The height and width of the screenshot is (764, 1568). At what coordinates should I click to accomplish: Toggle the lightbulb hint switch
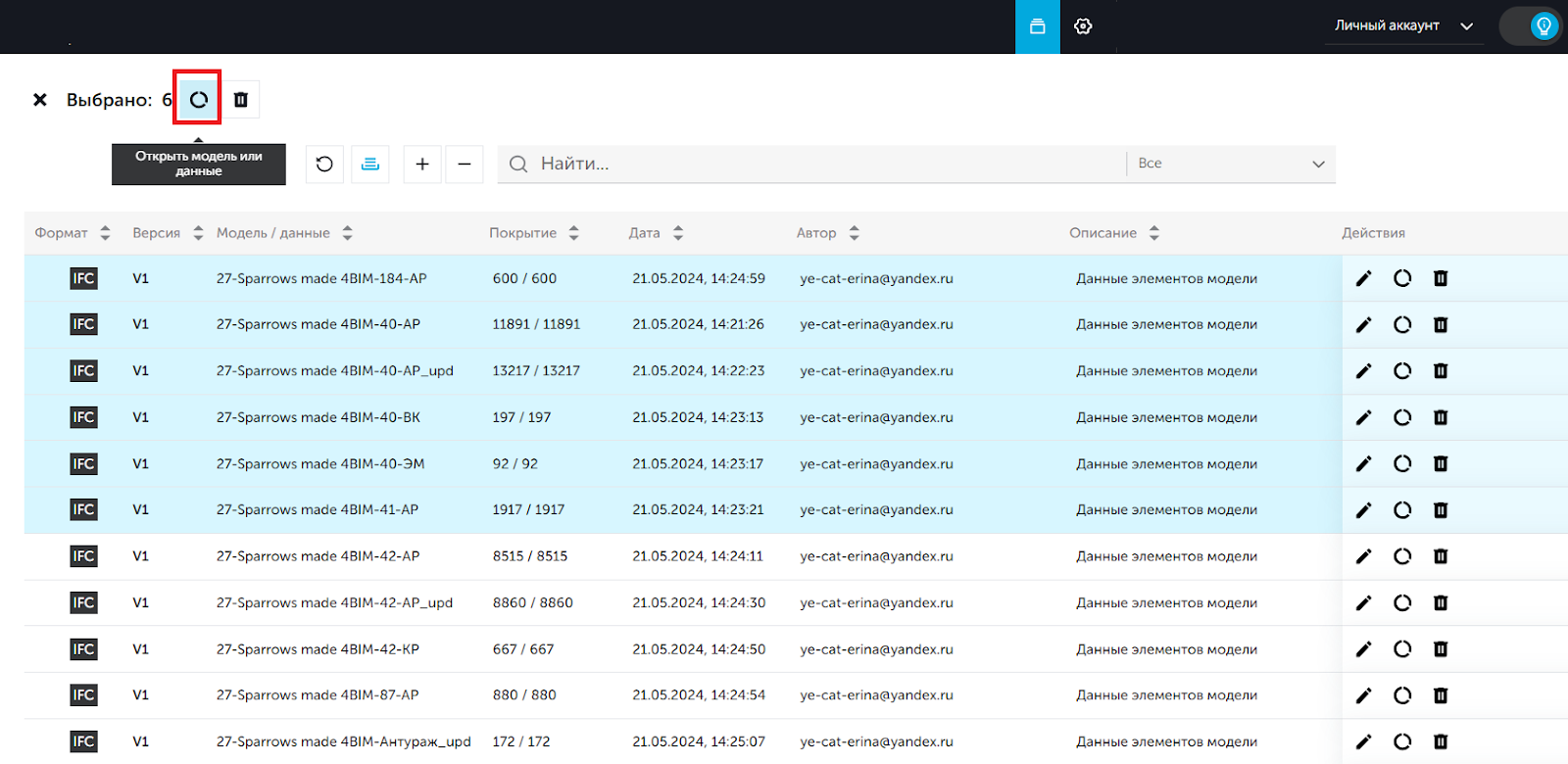[x=1533, y=26]
